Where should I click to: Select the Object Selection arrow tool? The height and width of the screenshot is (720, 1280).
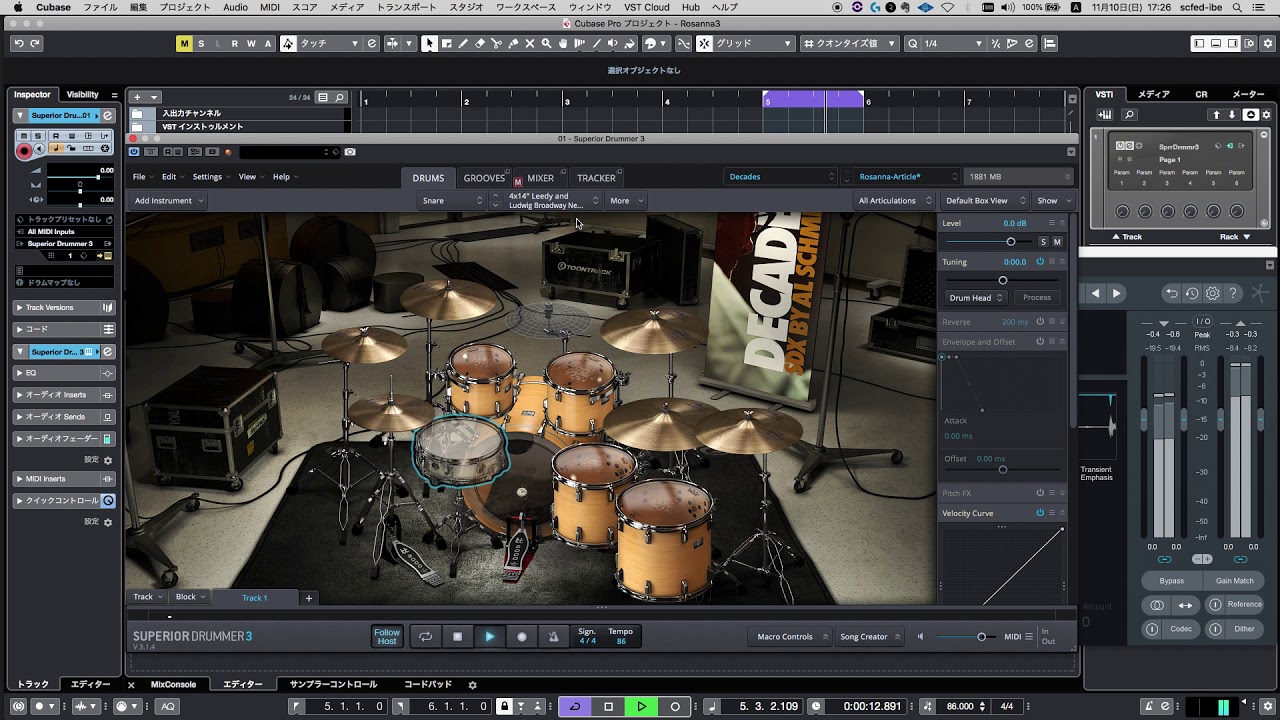coord(429,43)
